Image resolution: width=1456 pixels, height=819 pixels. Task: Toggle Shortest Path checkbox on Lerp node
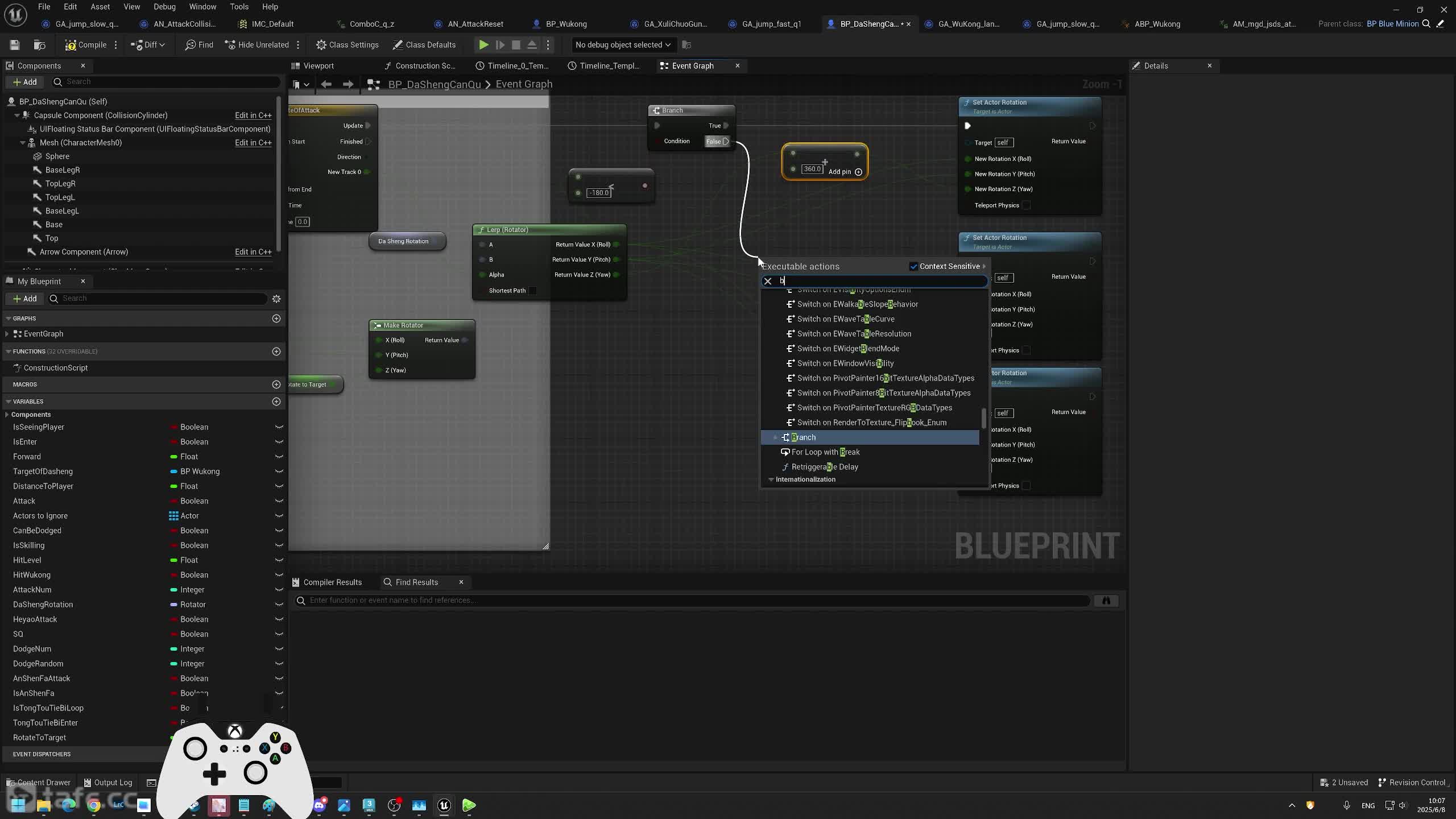click(533, 291)
